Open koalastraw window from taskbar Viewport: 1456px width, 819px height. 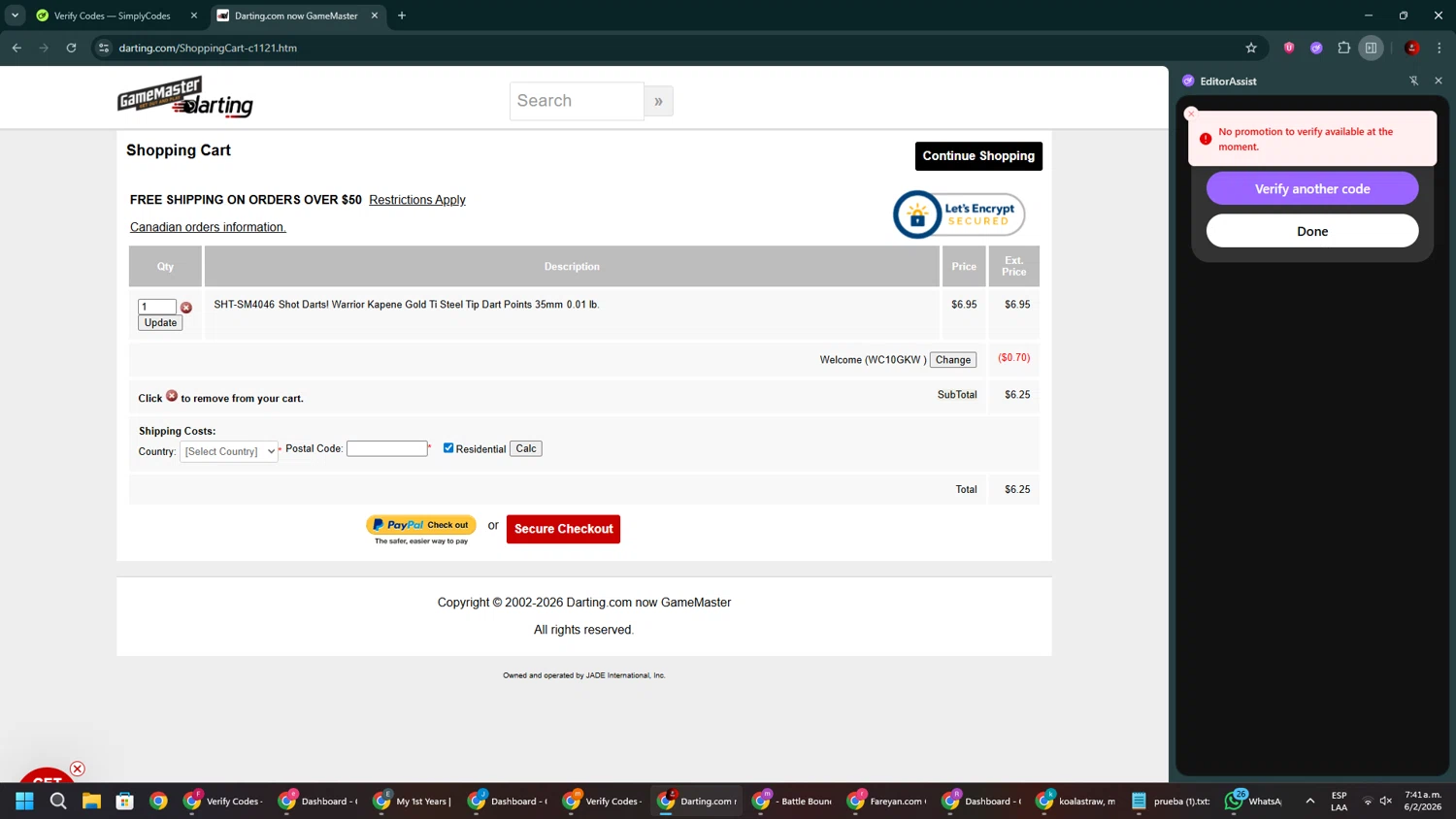1076,801
